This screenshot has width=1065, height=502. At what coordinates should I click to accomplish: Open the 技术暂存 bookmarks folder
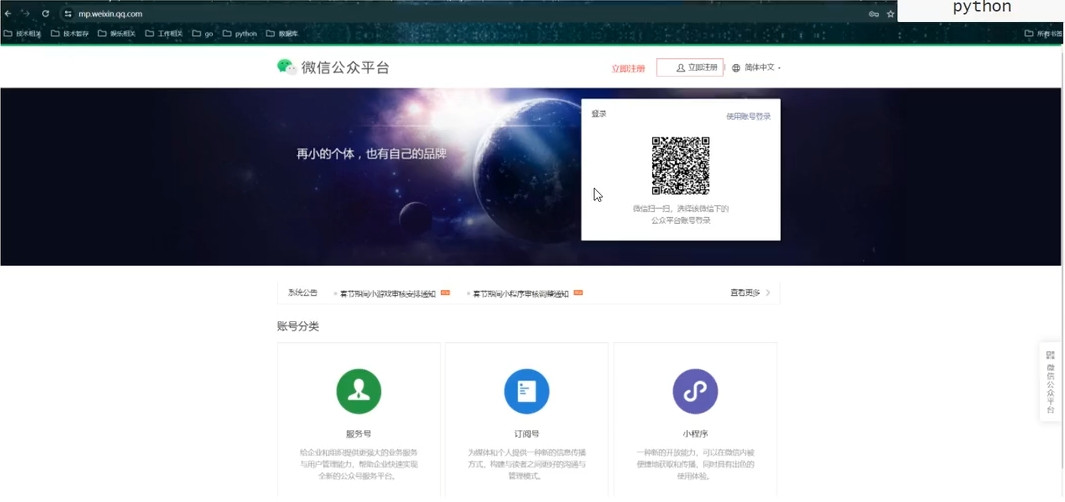pyautogui.click(x=70, y=33)
